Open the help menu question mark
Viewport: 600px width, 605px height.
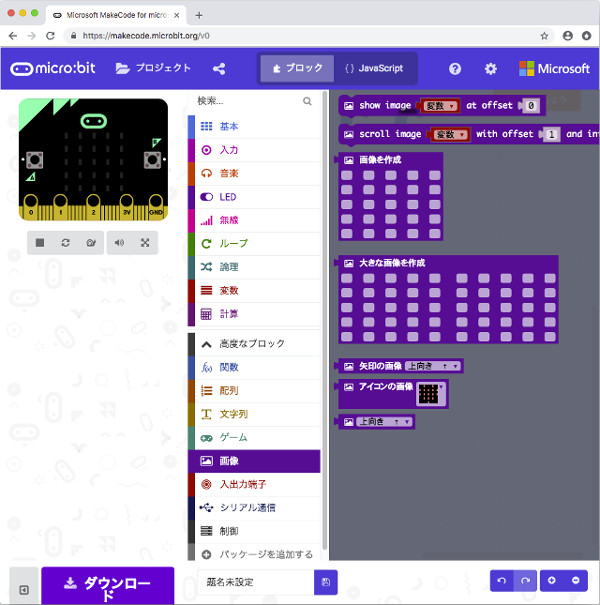455,69
